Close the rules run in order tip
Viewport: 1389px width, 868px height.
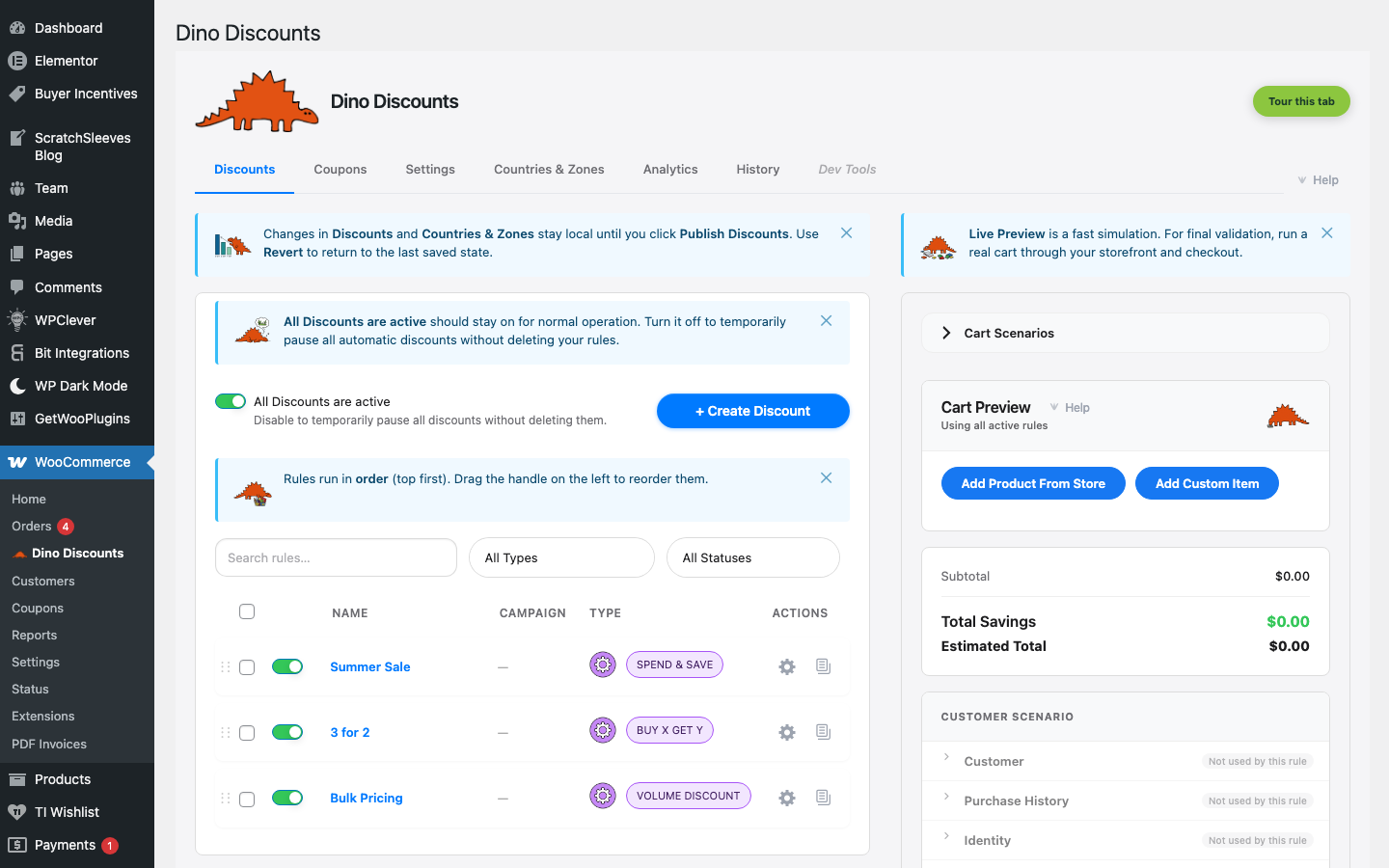(x=826, y=478)
